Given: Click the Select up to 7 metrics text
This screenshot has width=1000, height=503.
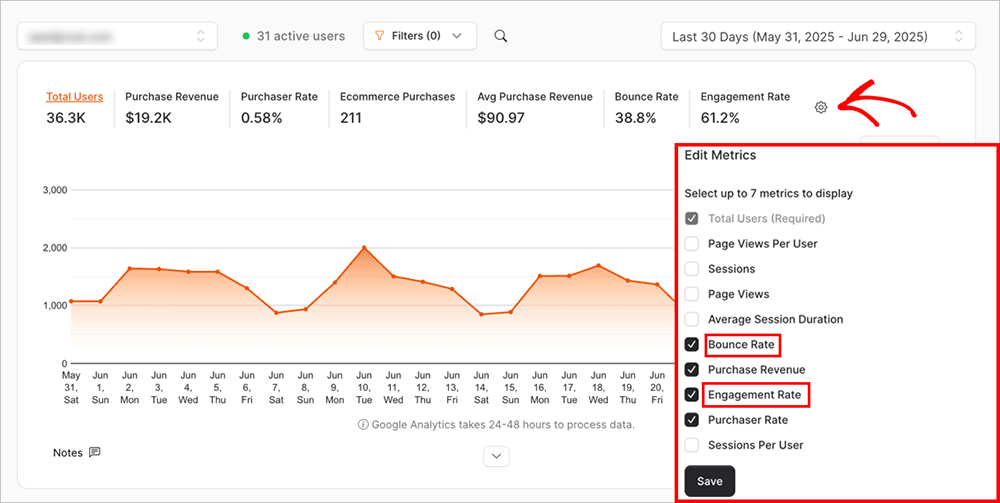Looking at the screenshot, I should [x=768, y=193].
